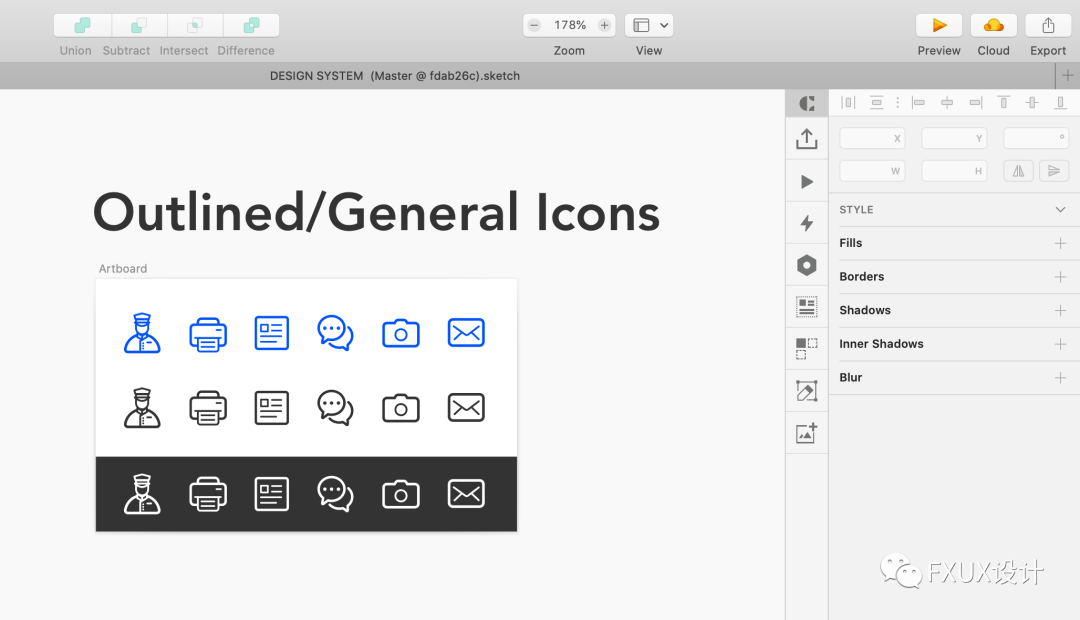The image size is (1080, 620).
Task: Click the lightning bolt plugin icon
Action: coord(807,223)
